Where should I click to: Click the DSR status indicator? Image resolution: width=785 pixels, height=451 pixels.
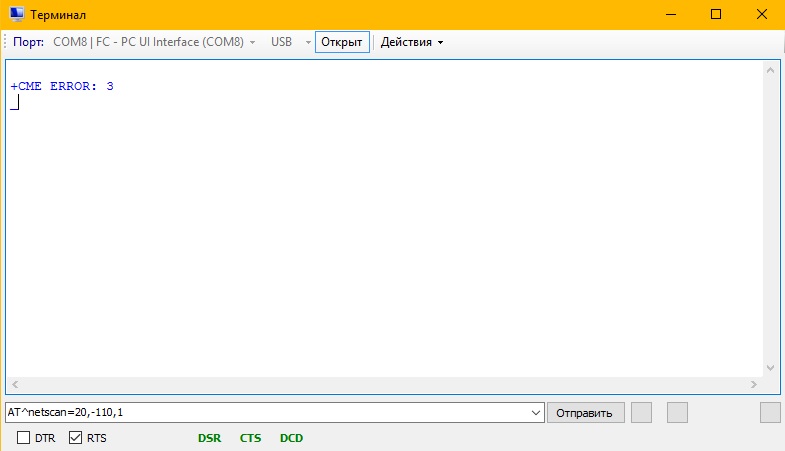[x=209, y=438]
